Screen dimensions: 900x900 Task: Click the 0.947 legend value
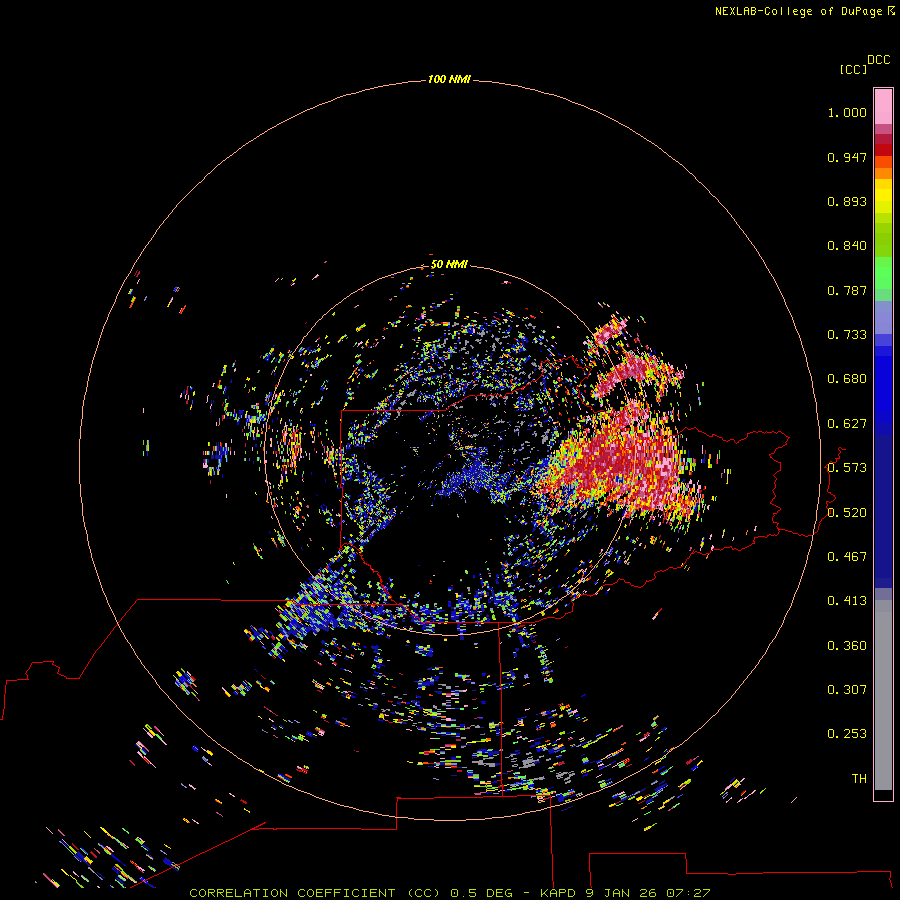coord(847,157)
